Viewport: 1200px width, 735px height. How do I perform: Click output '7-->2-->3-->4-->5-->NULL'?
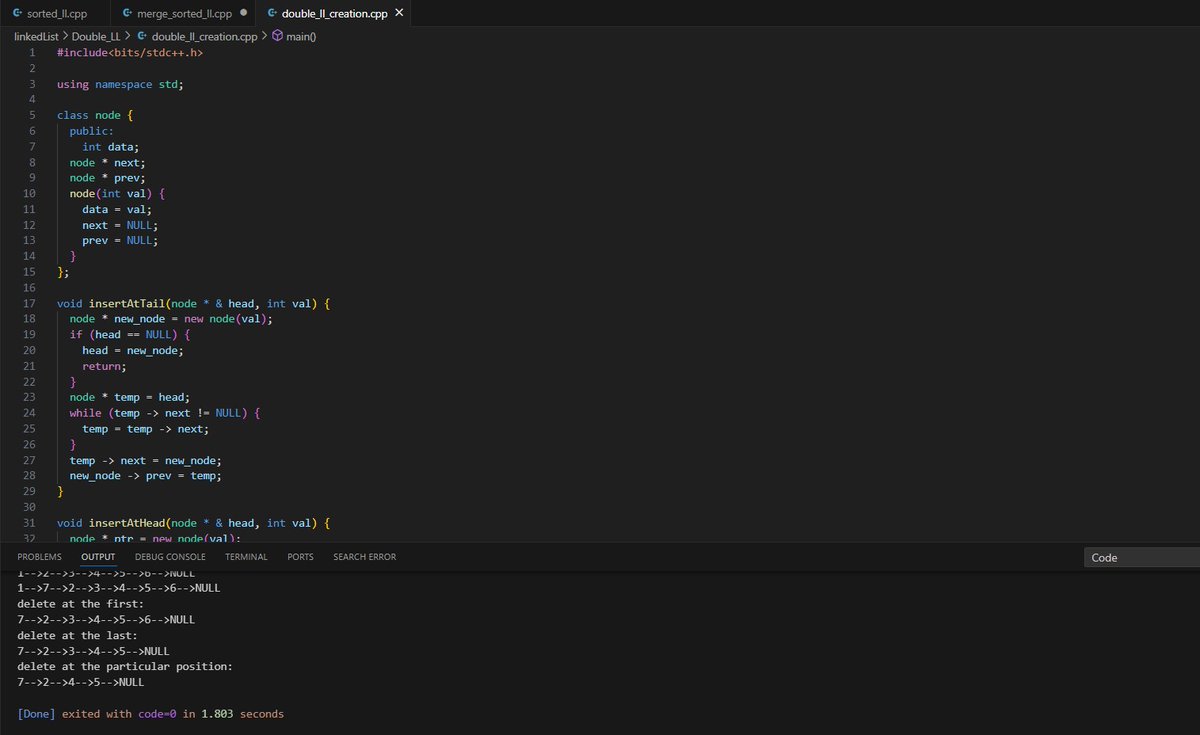[93, 651]
